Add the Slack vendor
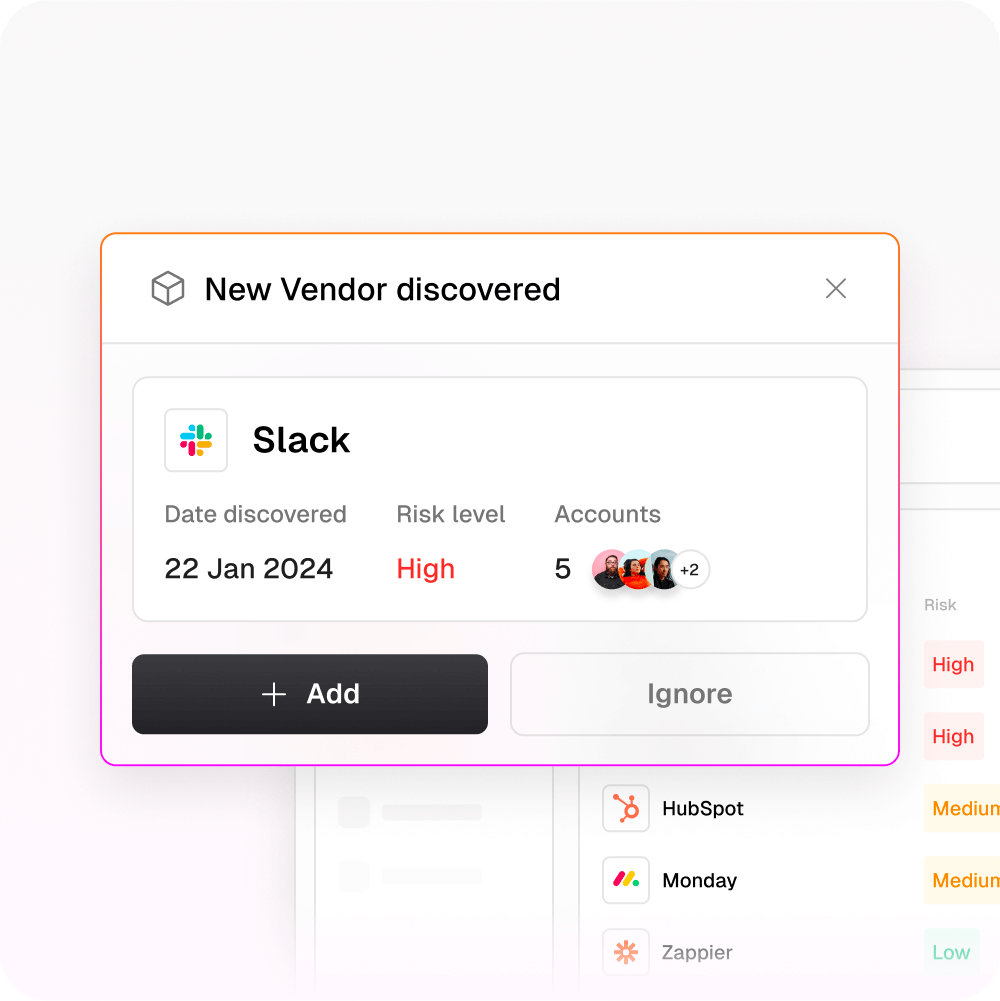Image resolution: width=1000 pixels, height=1001 pixels. coord(310,694)
